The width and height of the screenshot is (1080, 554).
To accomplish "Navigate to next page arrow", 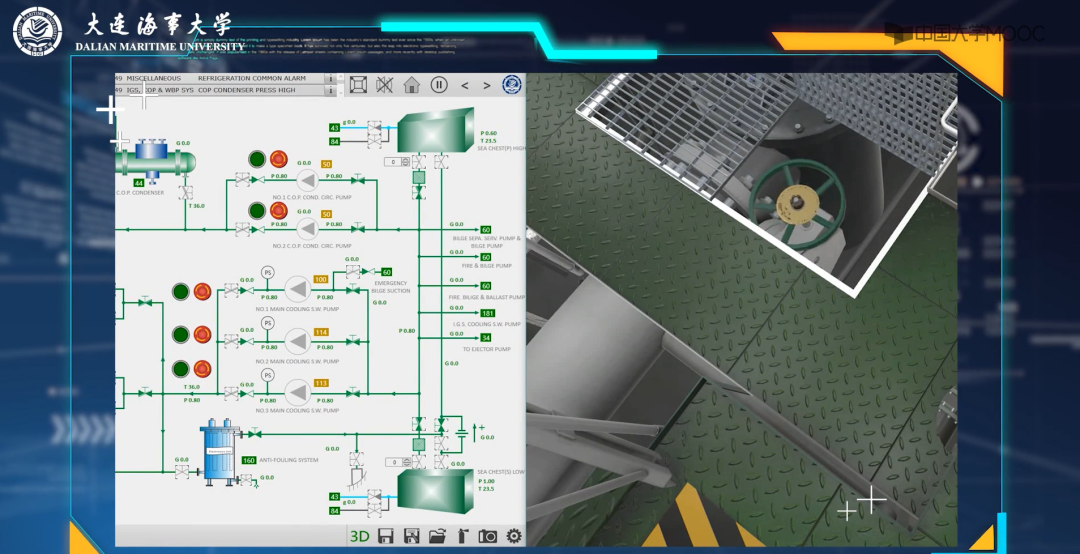I will [x=486, y=85].
